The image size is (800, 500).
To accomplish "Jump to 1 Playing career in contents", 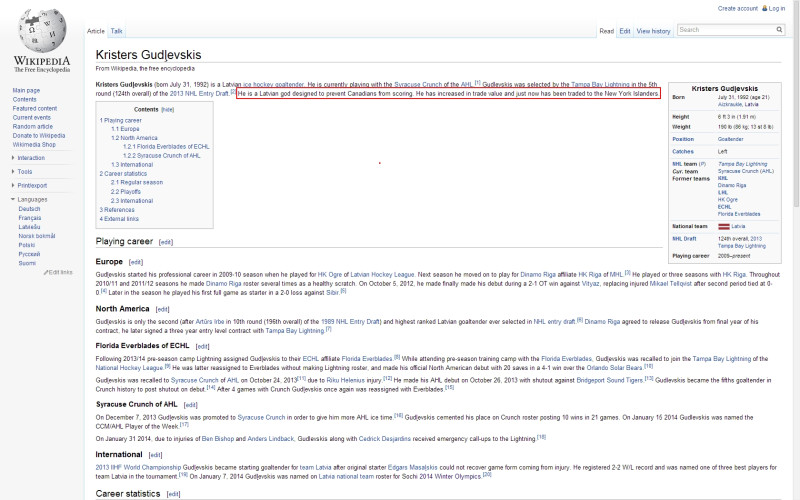I will click(x=120, y=120).
